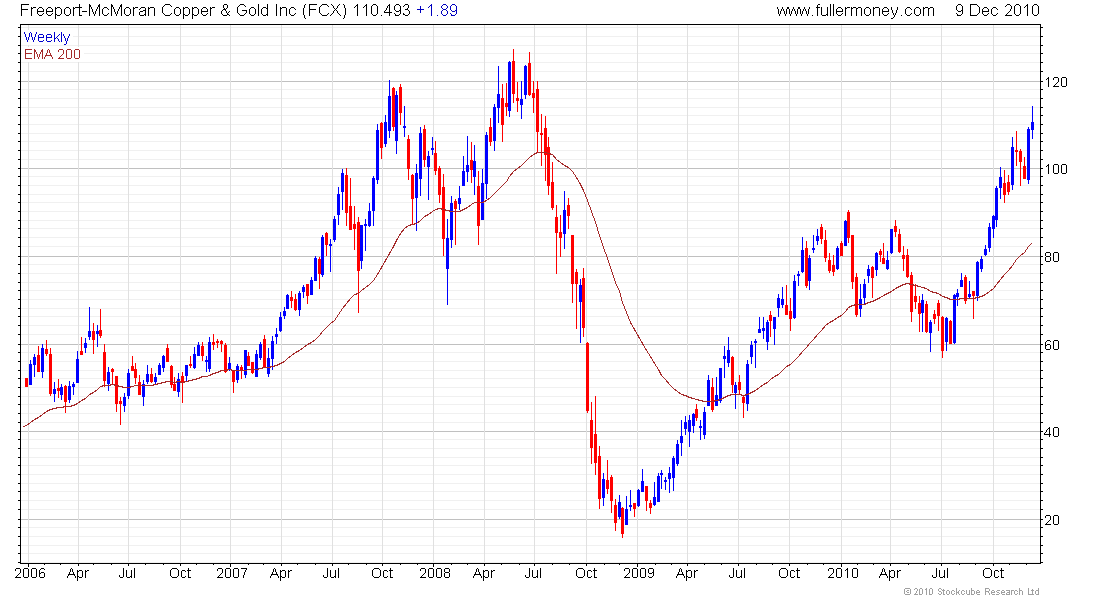Click the 2010 year label on time axis
Image resolution: width=1100 pixels, height=600 pixels.
843,573
